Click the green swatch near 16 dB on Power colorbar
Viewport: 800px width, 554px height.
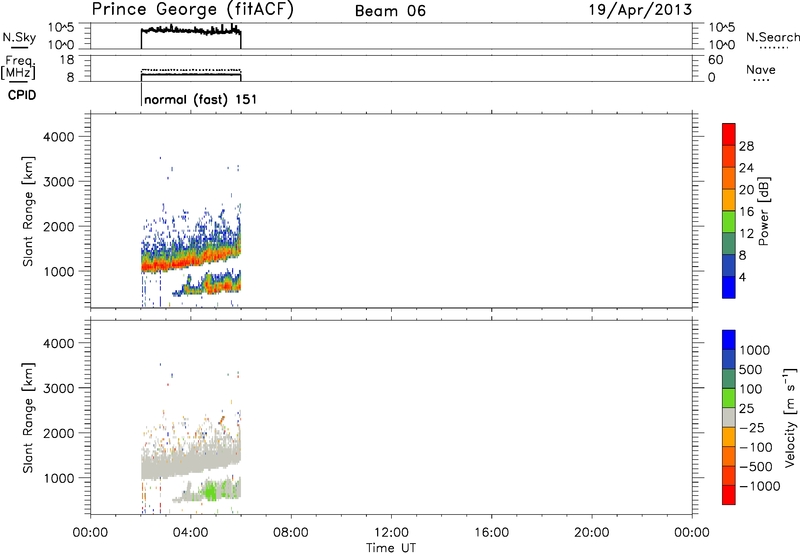[729, 221]
